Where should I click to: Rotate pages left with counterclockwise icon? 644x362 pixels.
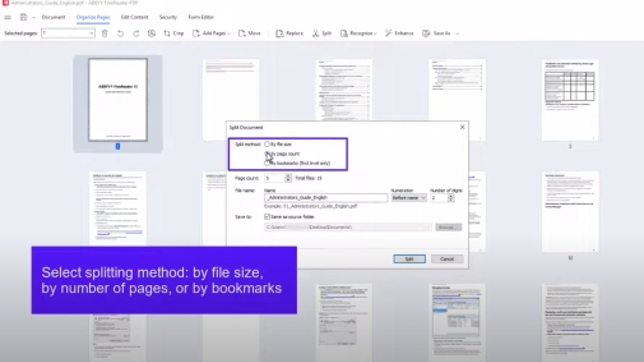[120, 33]
